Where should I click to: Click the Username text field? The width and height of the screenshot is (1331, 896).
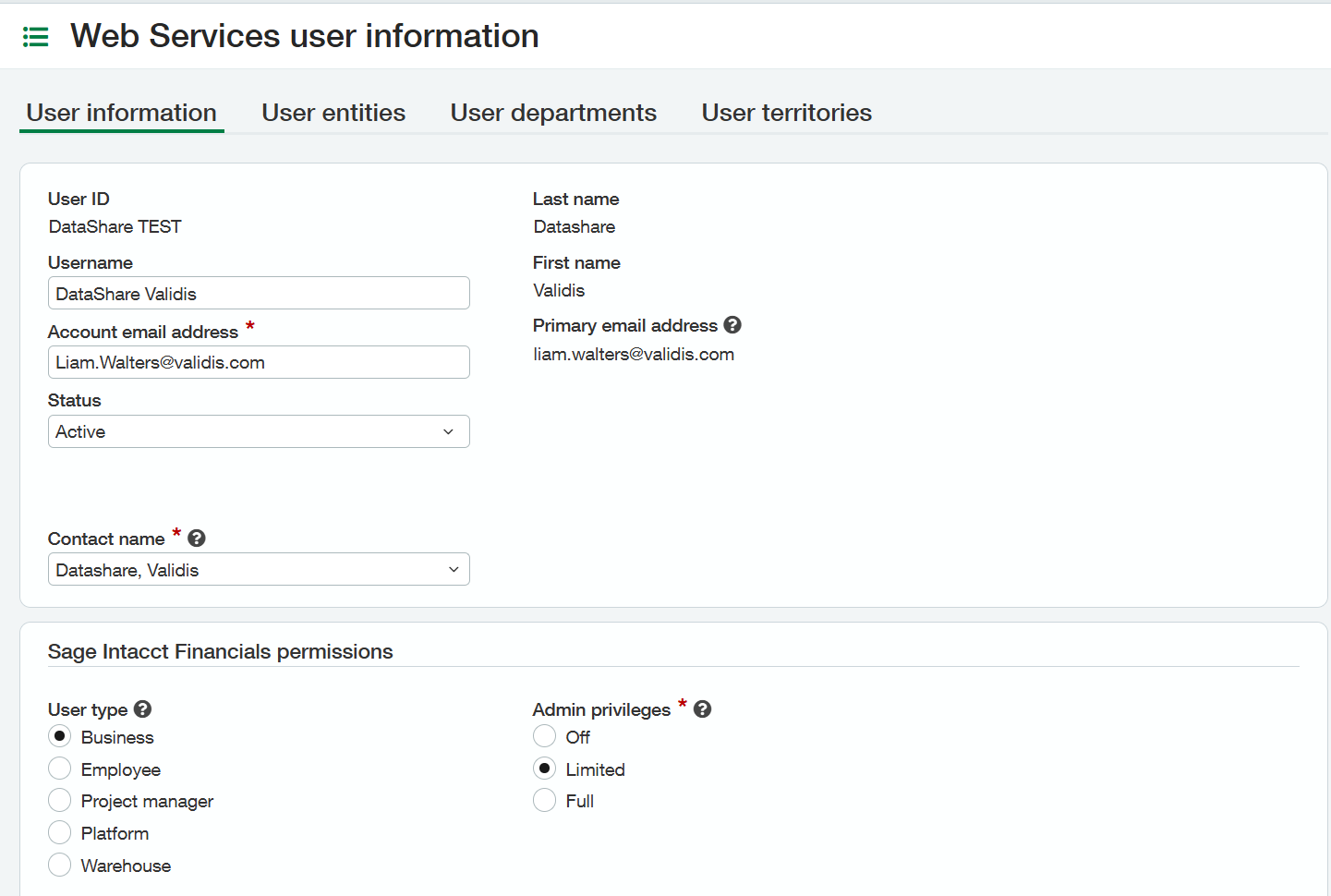[259, 294]
